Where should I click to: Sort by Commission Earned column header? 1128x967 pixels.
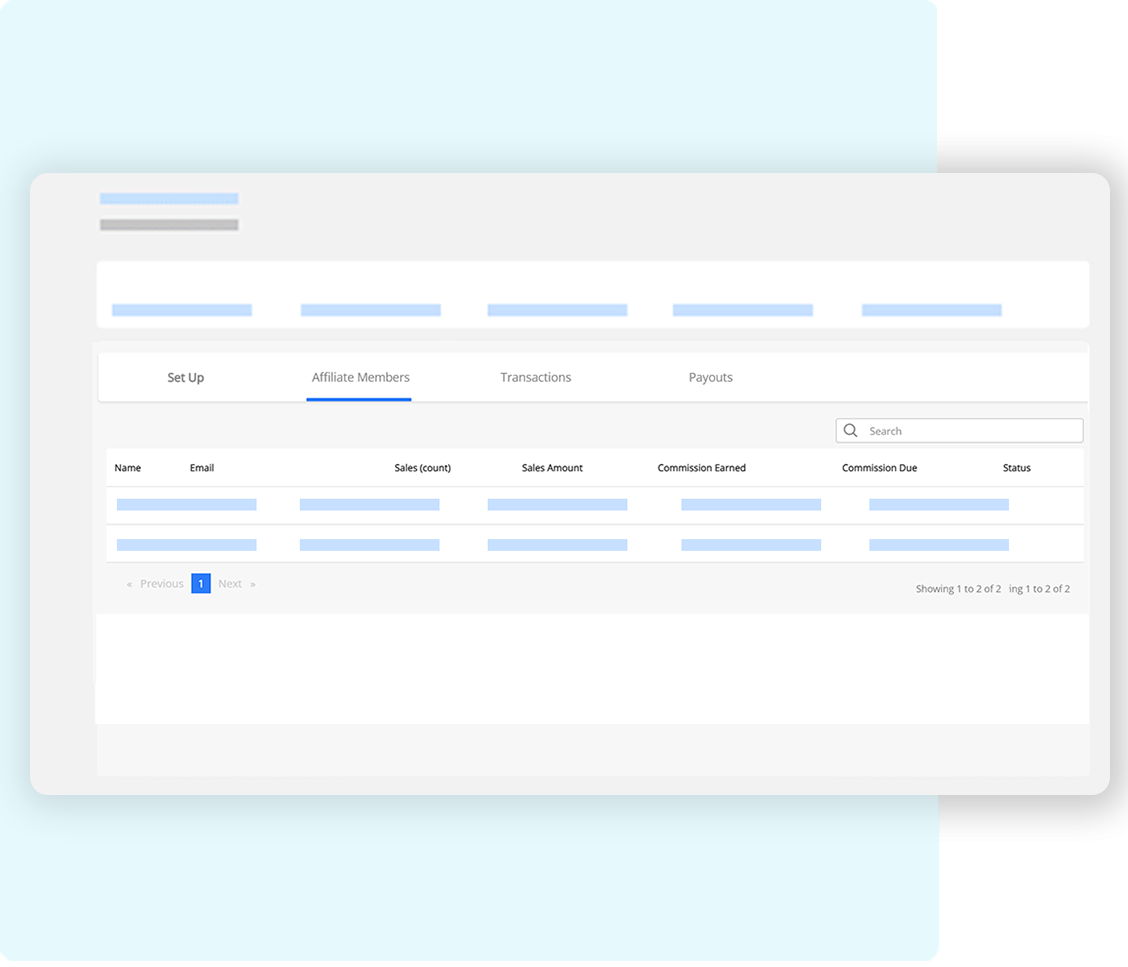click(701, 468)
